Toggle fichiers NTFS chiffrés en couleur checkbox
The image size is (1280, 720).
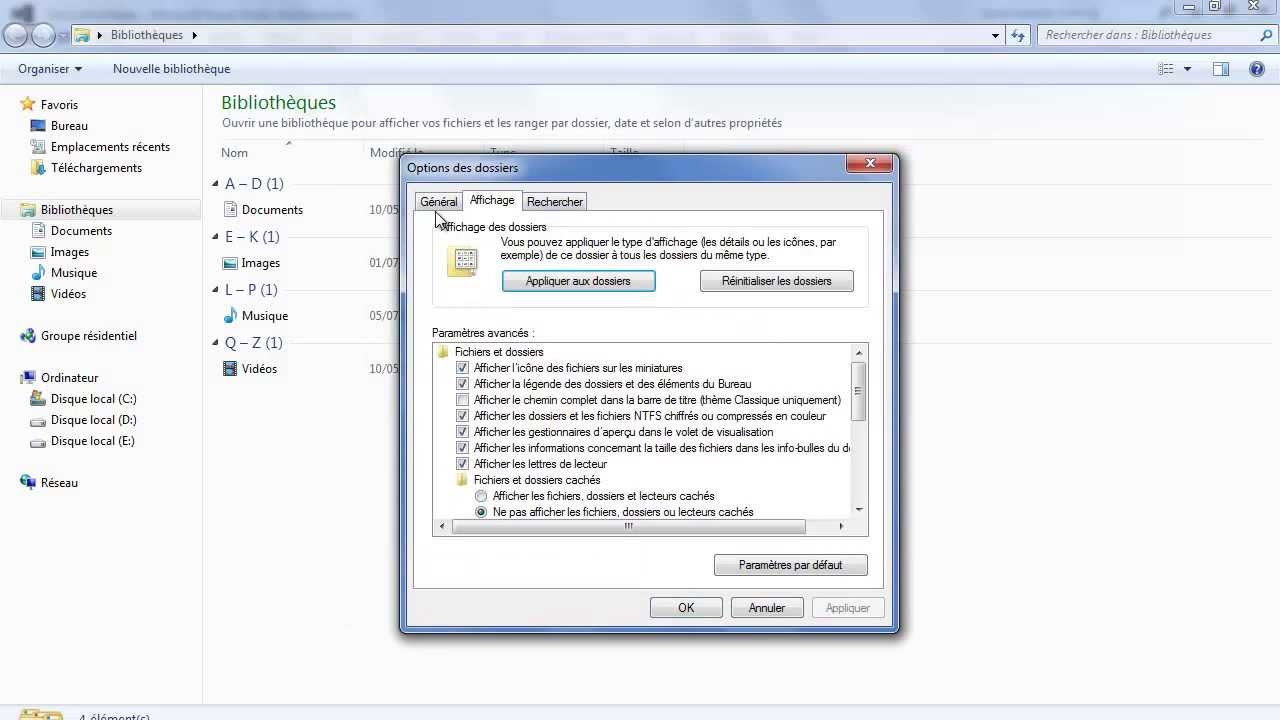462,416
